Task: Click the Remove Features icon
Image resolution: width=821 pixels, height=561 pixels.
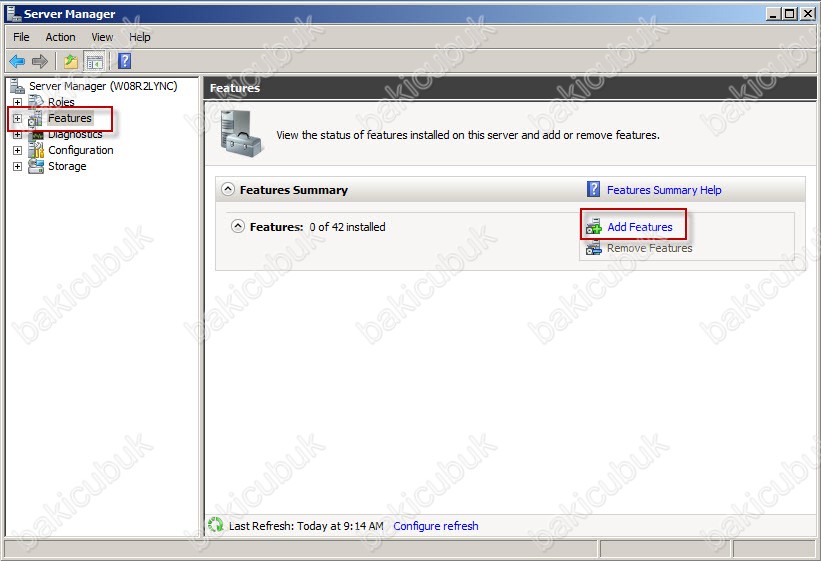Action: (594, 248)
